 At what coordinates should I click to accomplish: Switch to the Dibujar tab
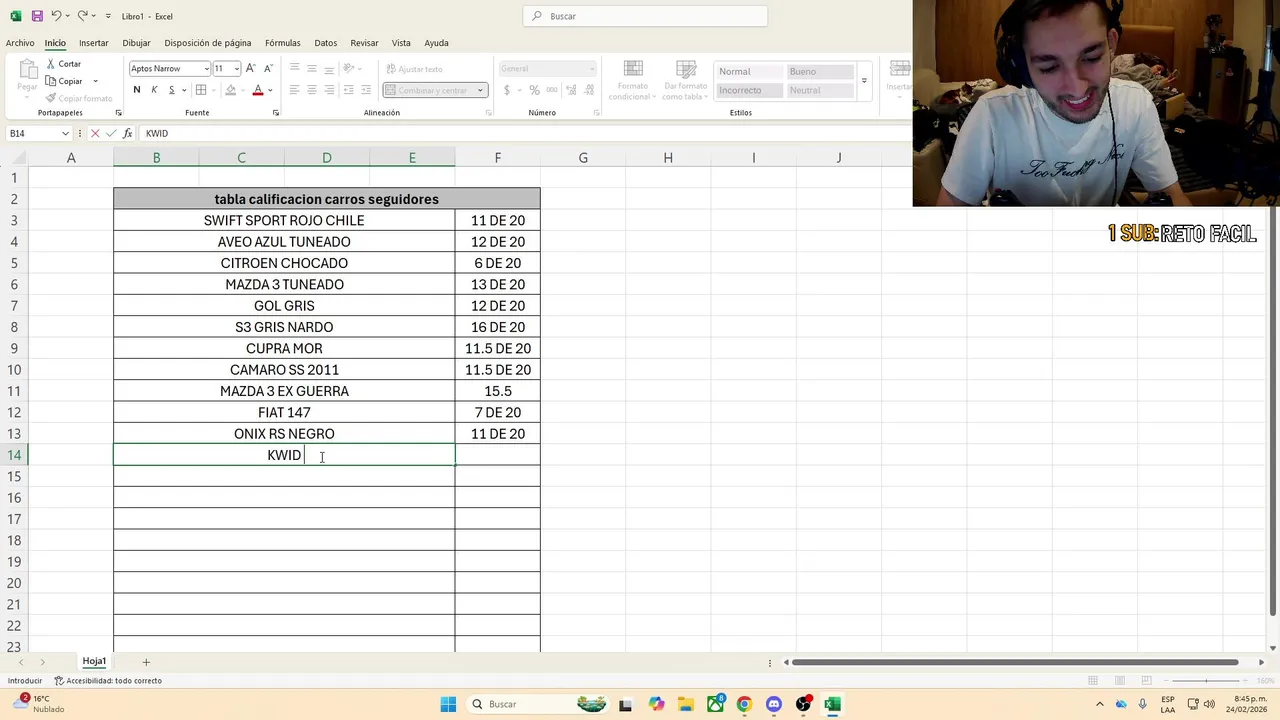tap(137, 43)
